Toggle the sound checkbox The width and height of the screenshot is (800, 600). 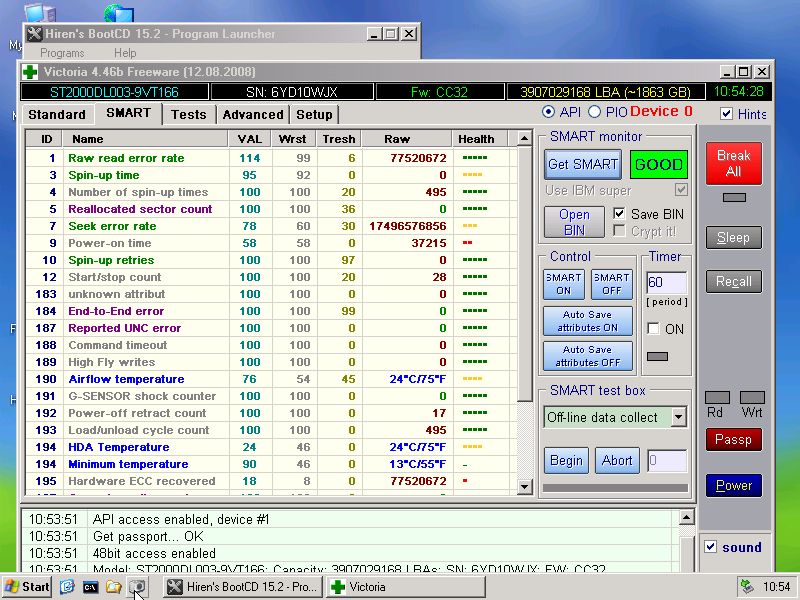[710, 547]
